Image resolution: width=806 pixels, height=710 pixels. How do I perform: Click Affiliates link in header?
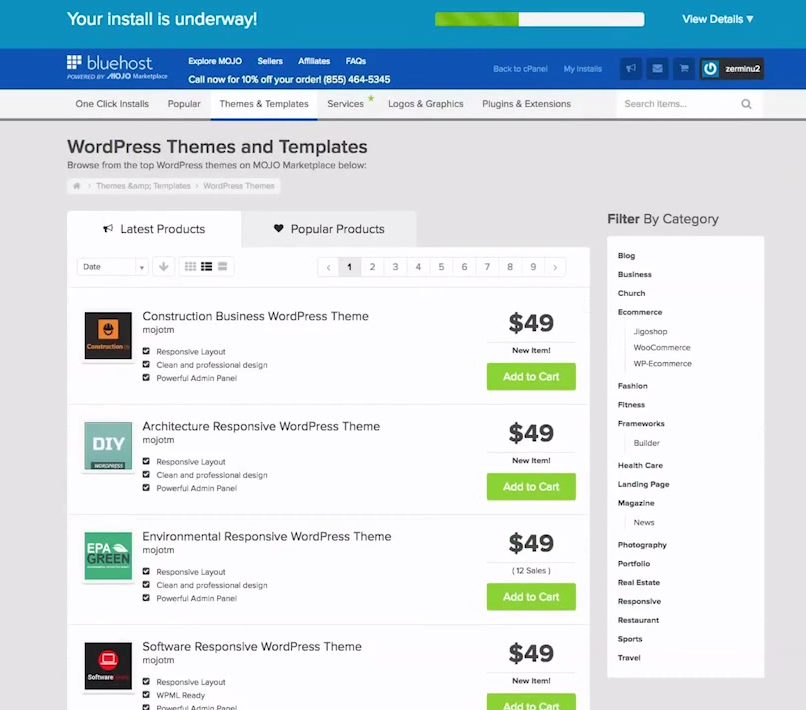[x=314, y=61]
